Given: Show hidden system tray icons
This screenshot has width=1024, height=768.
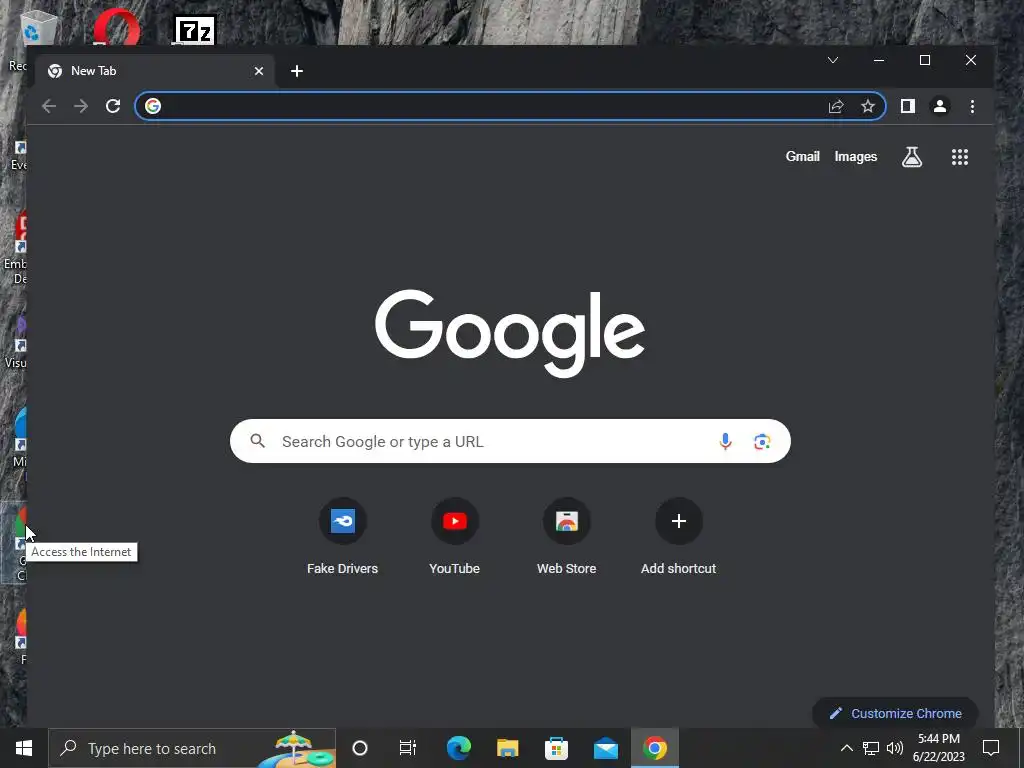Looking at the screenshot, I should (x=846, y=748).
